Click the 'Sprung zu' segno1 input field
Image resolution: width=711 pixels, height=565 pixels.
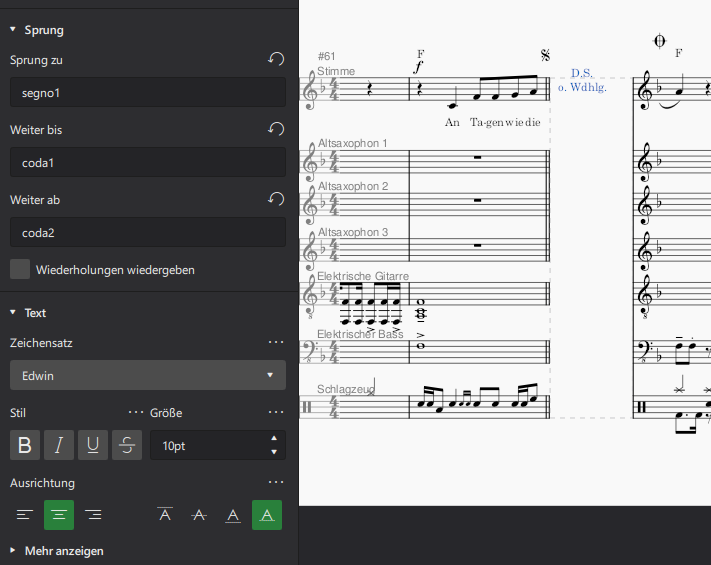click(148, 93)
